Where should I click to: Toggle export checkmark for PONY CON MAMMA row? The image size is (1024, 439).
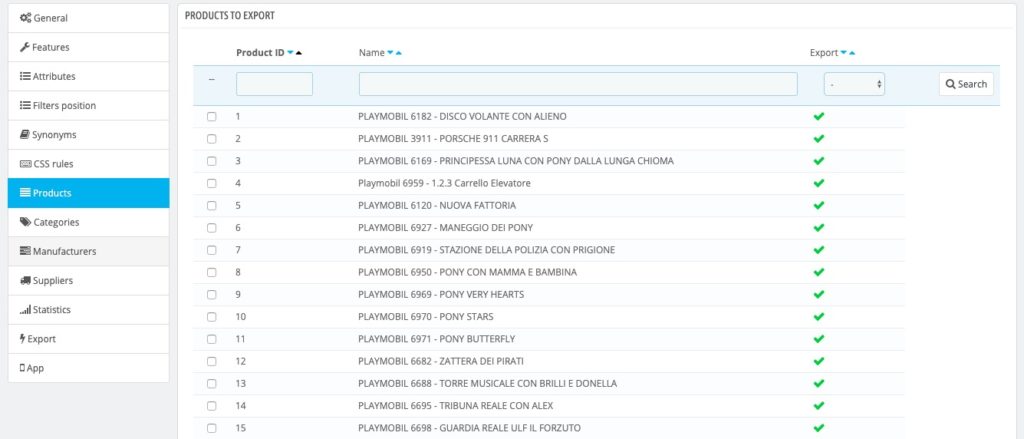(x=819, y=272)
